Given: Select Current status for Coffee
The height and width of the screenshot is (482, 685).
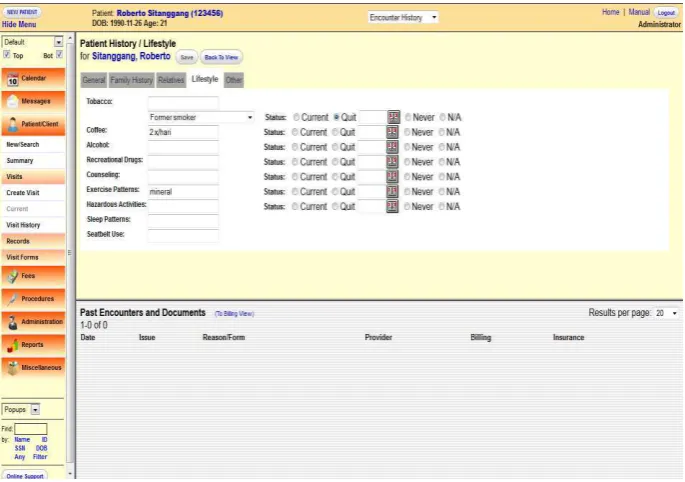Looking at the screenshot, I should pyautogui.click(x=295, y=132).
